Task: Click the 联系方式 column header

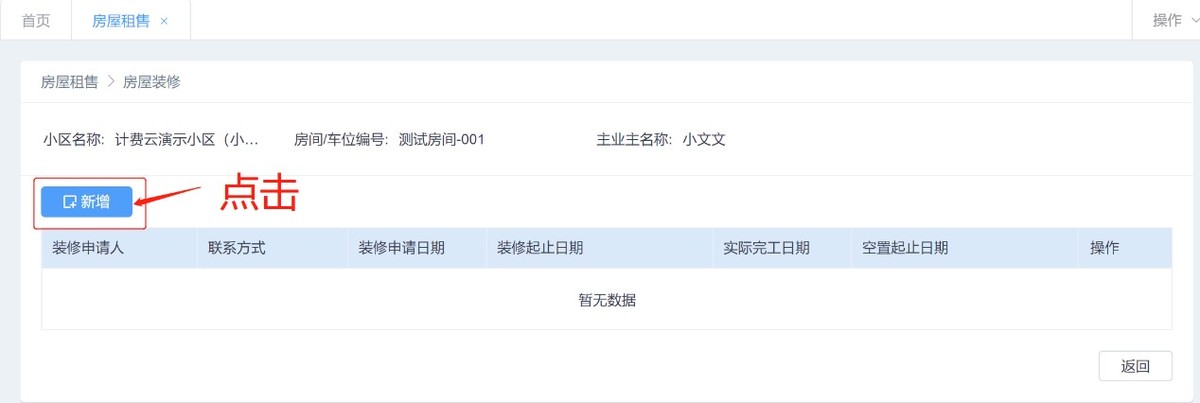Action: [x=236, y=248]
